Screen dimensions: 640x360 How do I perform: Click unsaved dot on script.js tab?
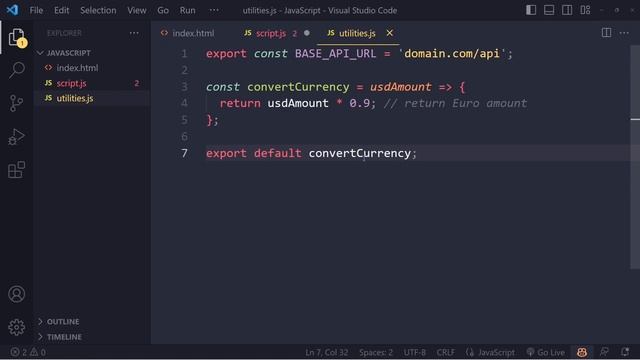pos(307,33)
